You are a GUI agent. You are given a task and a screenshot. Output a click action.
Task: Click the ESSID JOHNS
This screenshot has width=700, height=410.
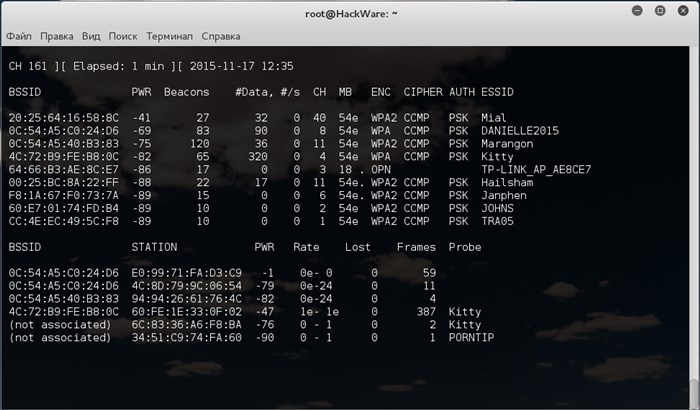point(497,209)
